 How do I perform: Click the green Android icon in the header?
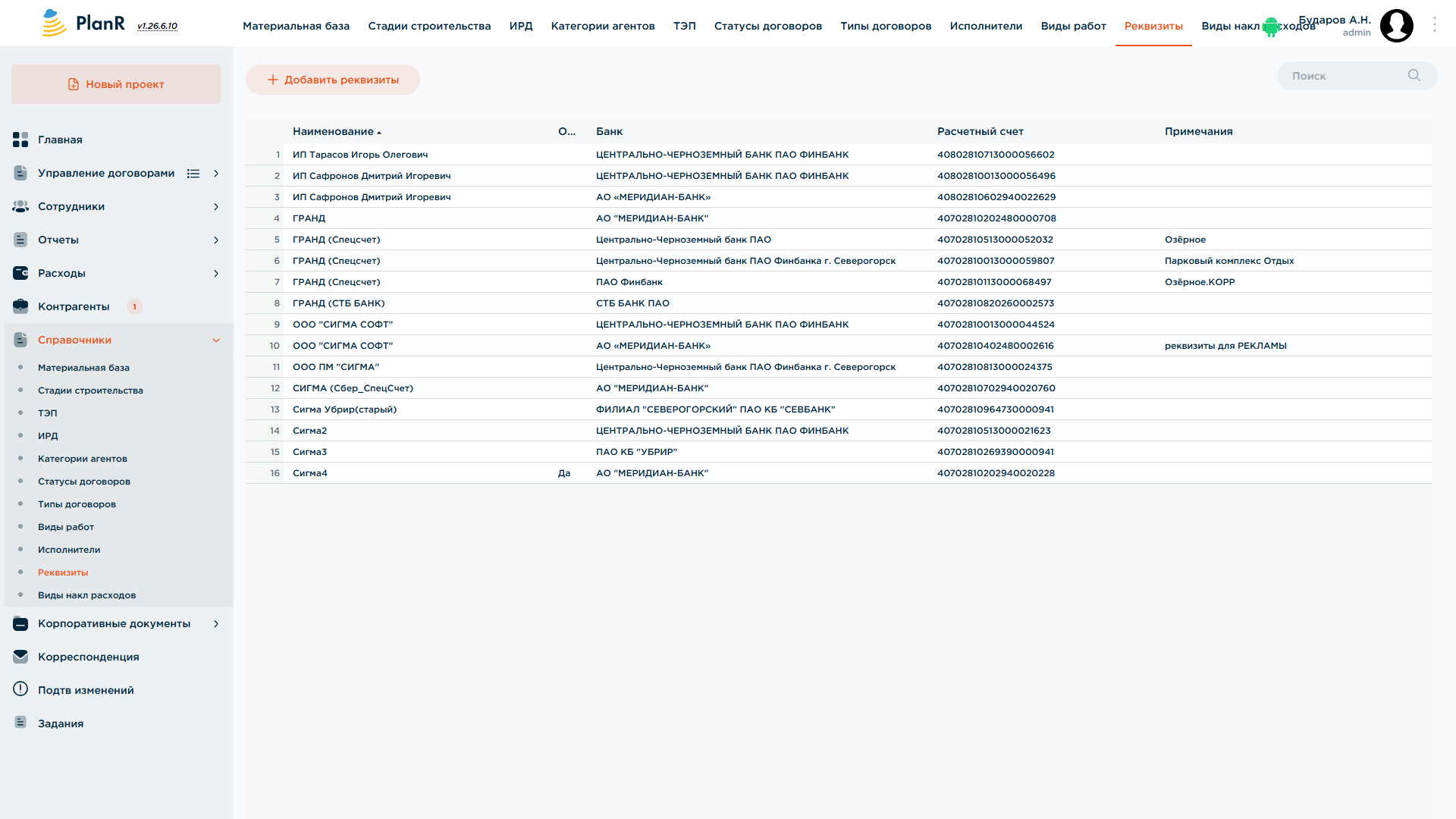pos(1270,27)
